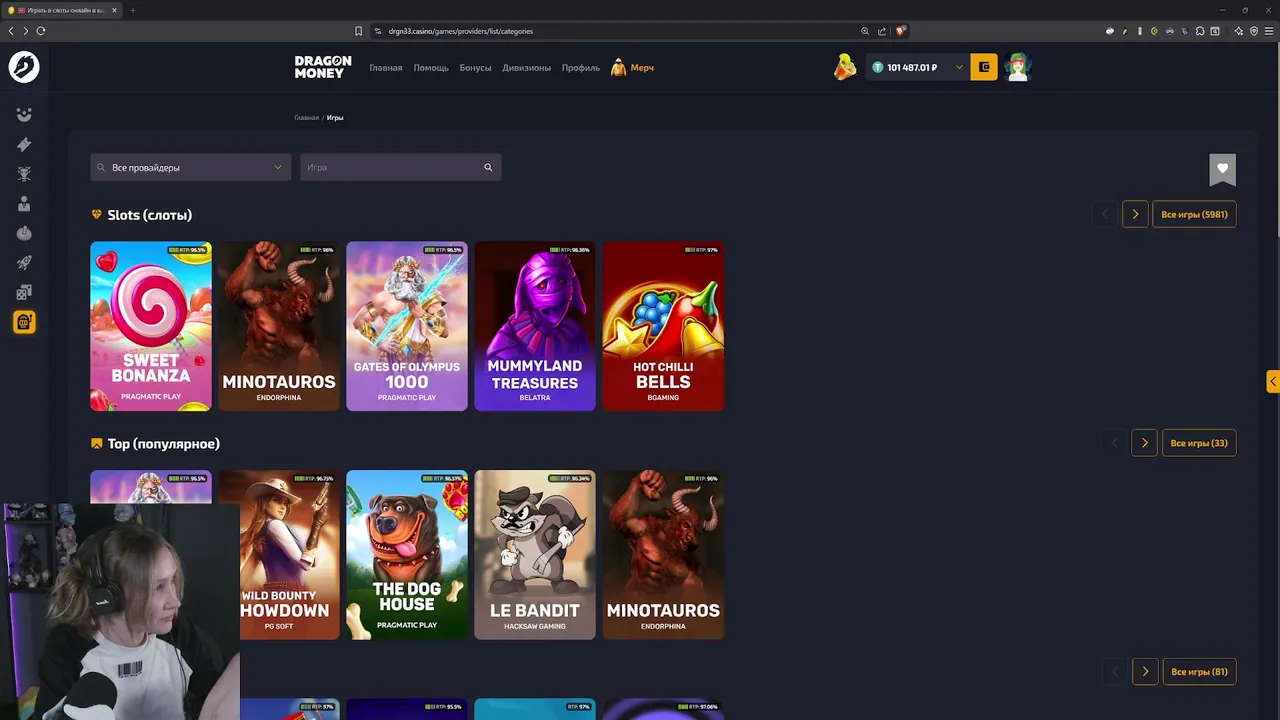Viewport: 1280px width, 720px height.
Task: Click the Top (популярное) section heading
Action: pos(163,444)
